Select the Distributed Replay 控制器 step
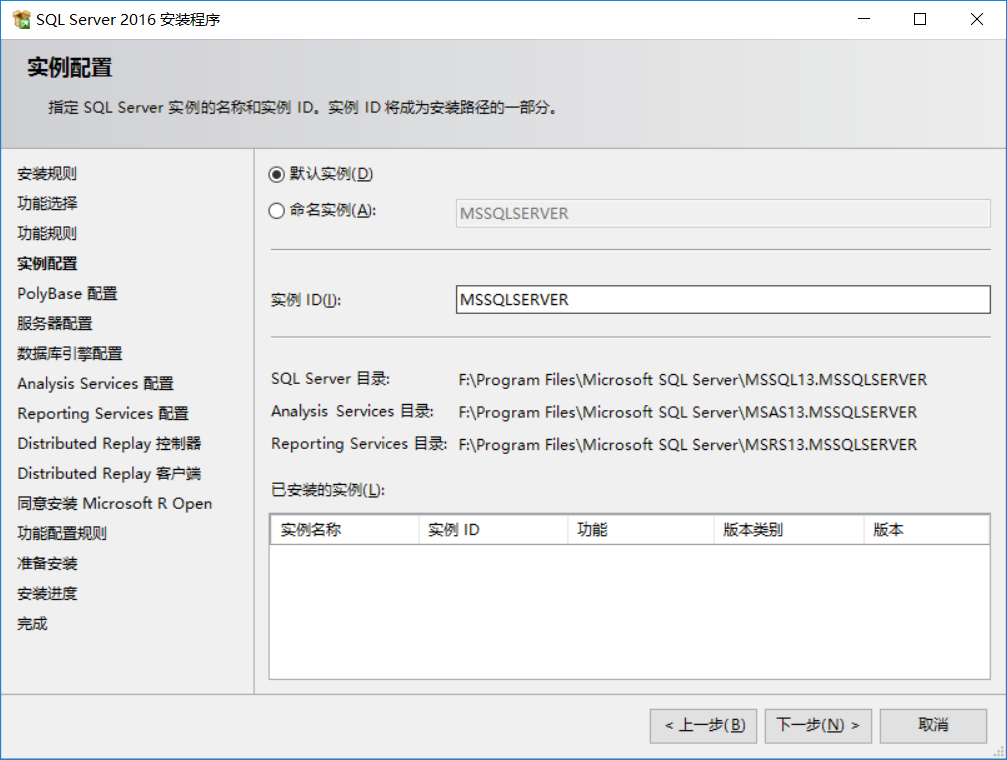1007x760 pixels. [x=109, y=443]
